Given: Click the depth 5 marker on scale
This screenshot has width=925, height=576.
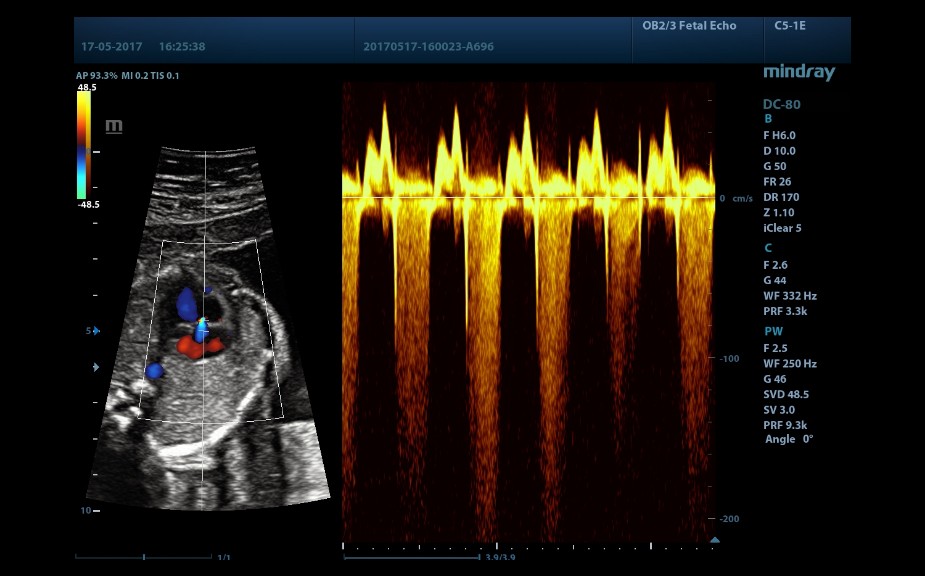Looking at the screenshot, I should tap(88, 330).
